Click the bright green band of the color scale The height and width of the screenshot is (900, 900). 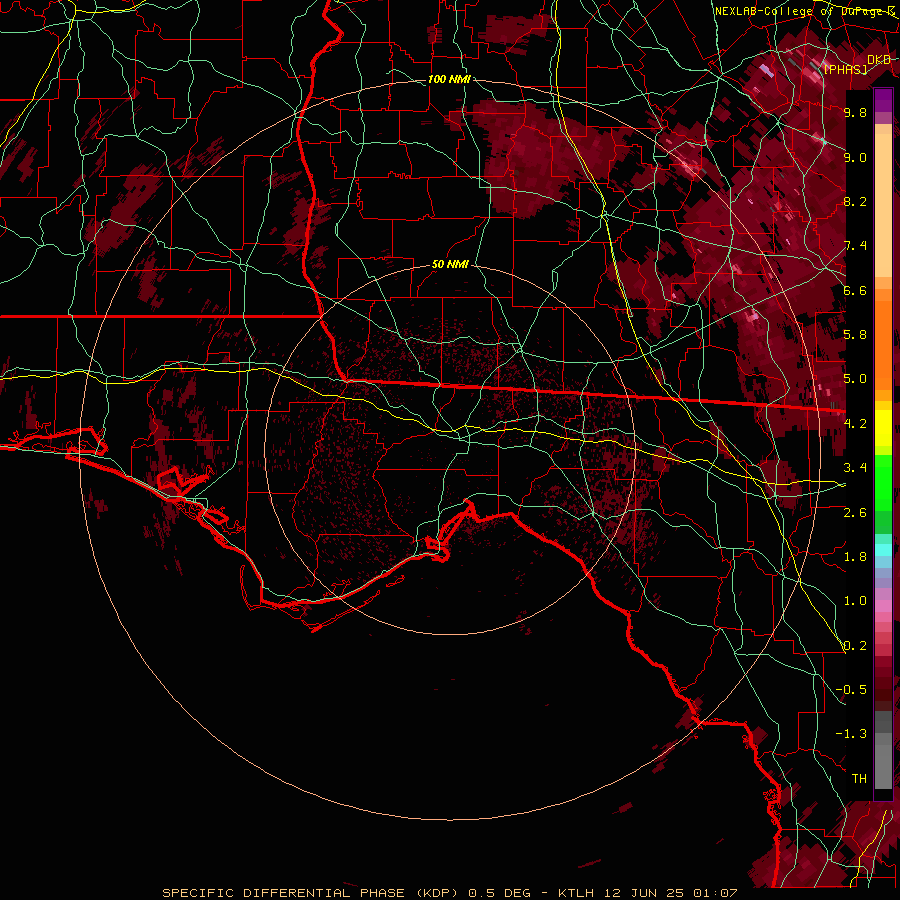click(883, 482)
